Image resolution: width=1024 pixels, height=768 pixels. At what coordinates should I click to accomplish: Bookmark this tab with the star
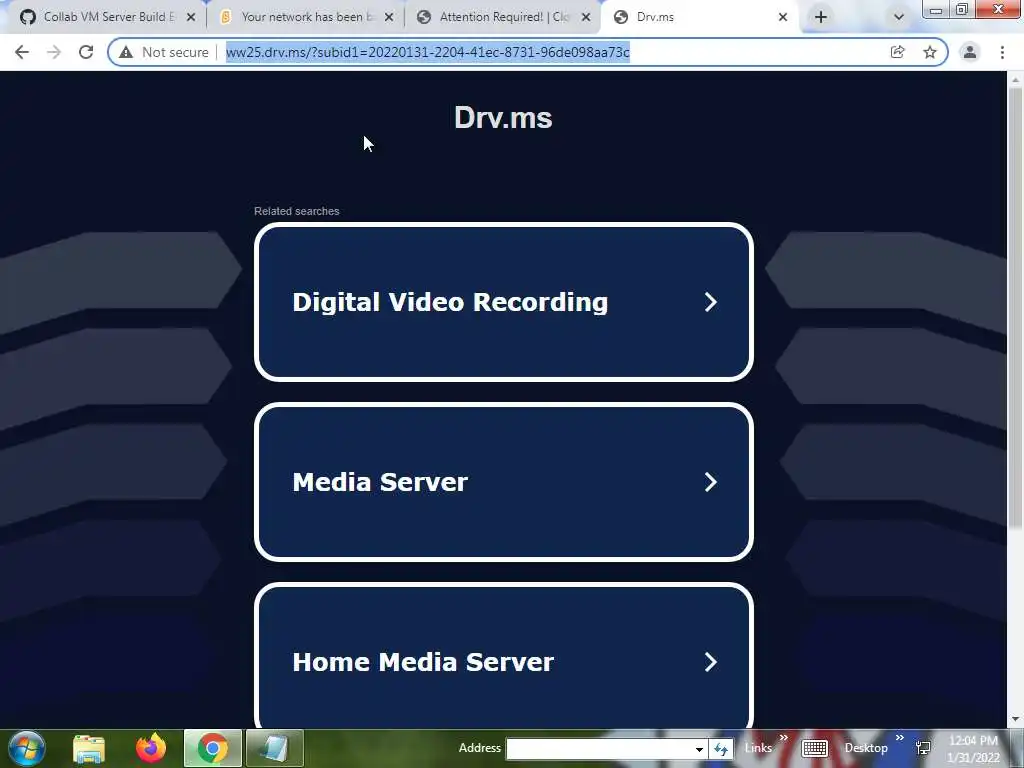pos(930,52)
